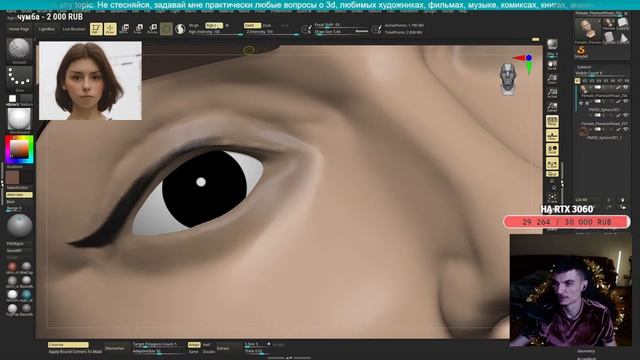Activate Edit mode button
640x360 pixels.
click(x=96, y=29)
